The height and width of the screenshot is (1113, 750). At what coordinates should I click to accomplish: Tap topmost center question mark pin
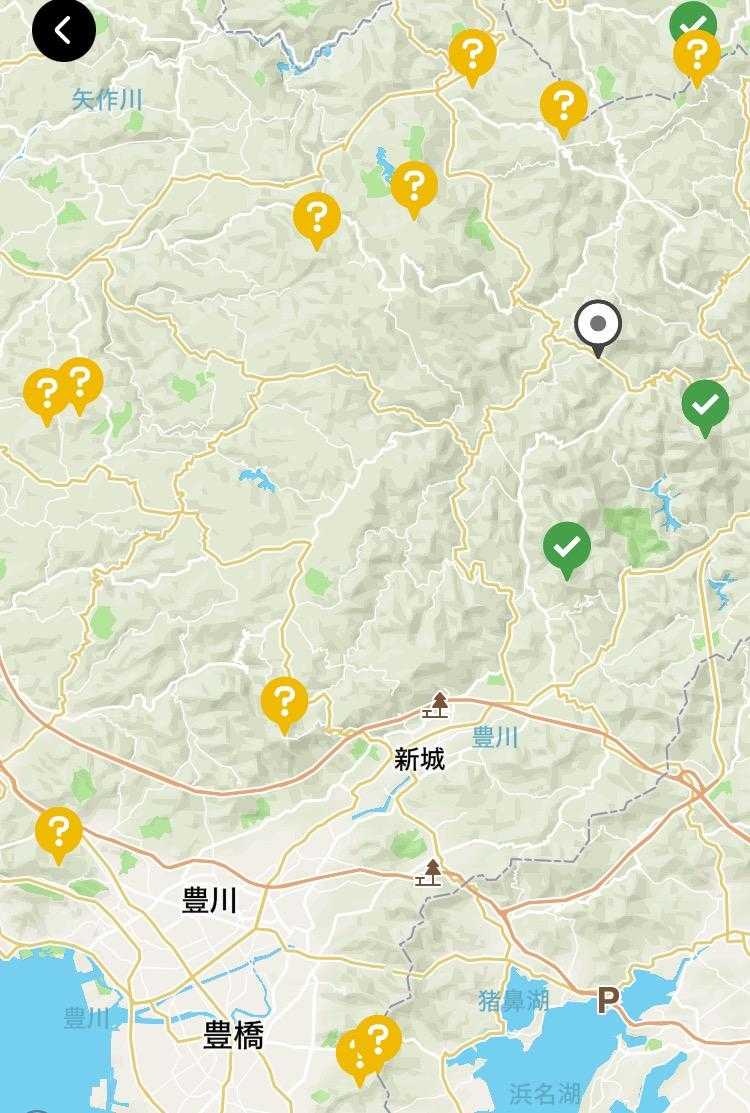(472, 58)
